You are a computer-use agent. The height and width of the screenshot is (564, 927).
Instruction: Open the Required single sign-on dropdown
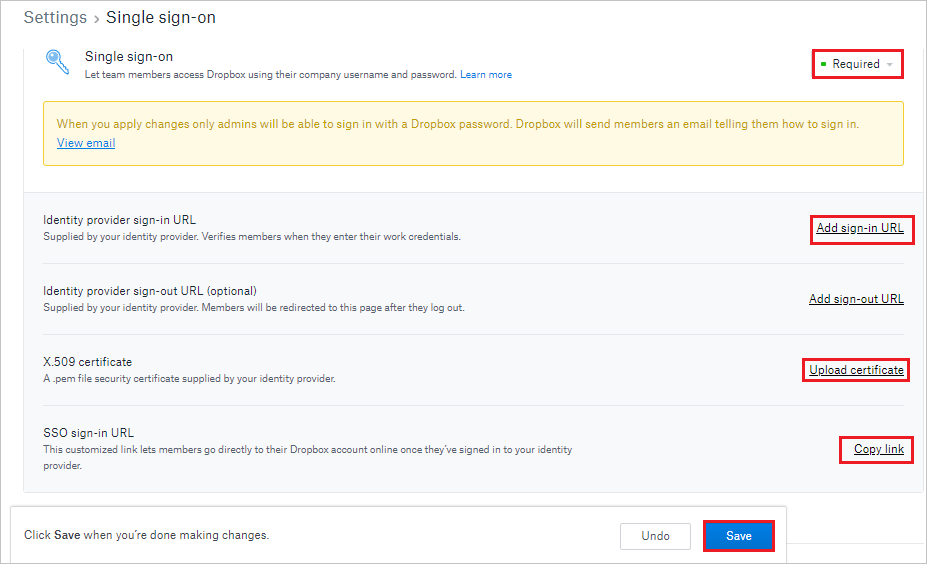coord(857,64)
